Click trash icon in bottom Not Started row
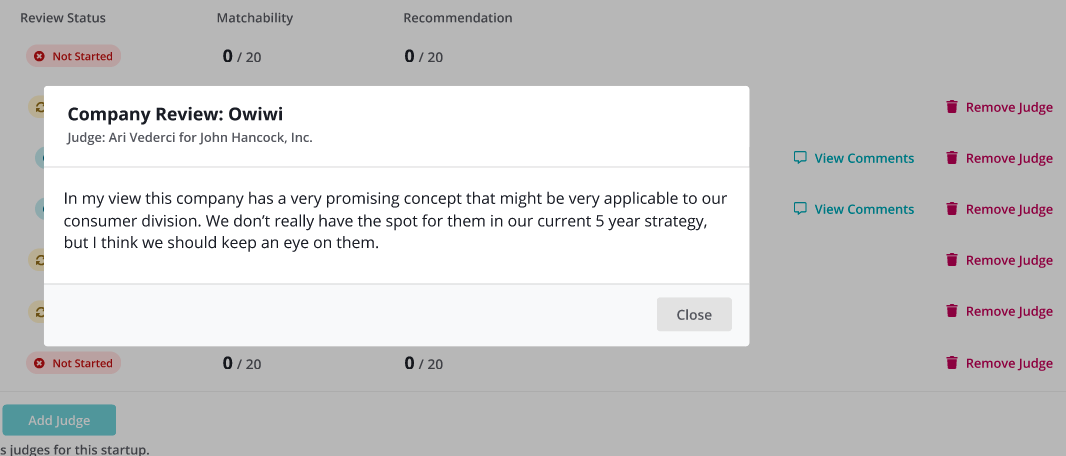Viewport: 1066px width, 456px height. [x=952, y=363]
